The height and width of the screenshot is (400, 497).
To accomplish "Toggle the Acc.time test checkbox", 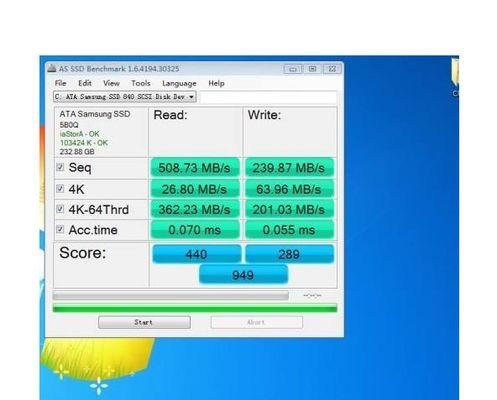I will [x=60, y=229].
